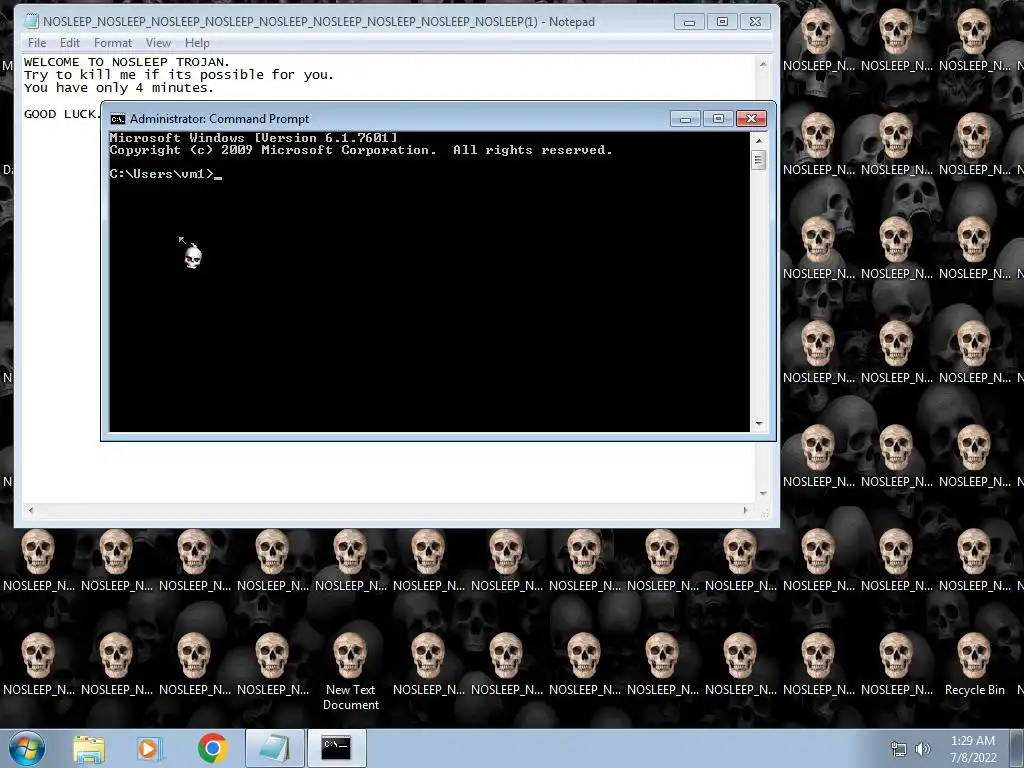Click the line "Try to kill me if its possible for you."

(x=178, y=75)
